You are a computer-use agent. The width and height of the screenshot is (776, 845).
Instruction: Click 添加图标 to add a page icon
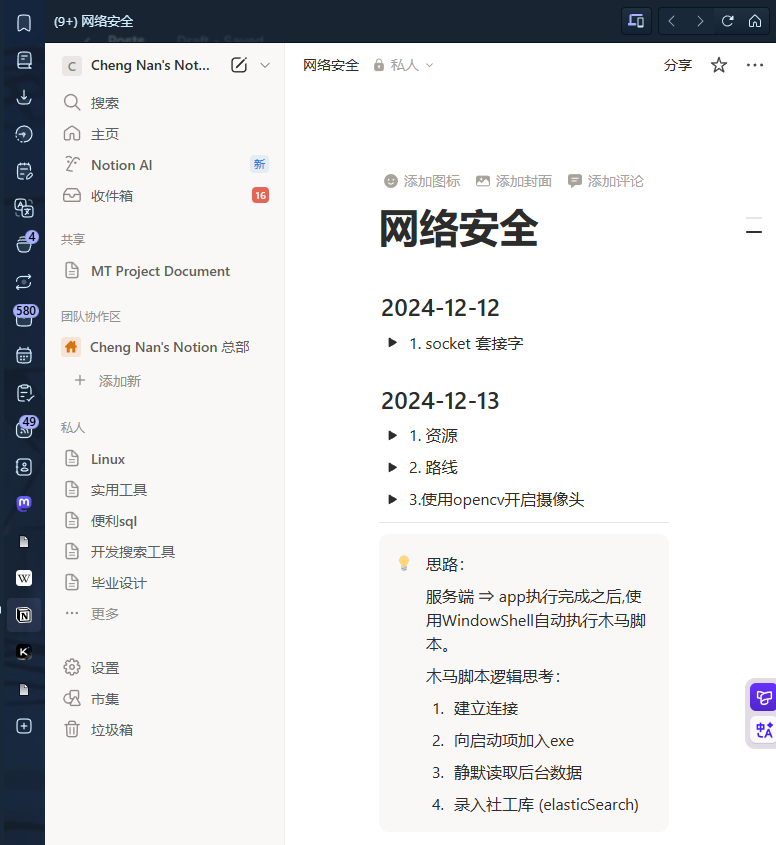[x=422, y=181]
